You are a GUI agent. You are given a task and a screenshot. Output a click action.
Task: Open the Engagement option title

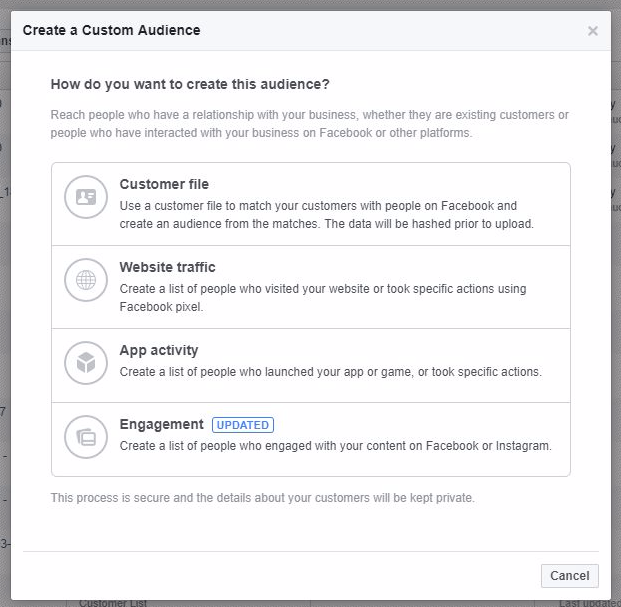[162, 424]
